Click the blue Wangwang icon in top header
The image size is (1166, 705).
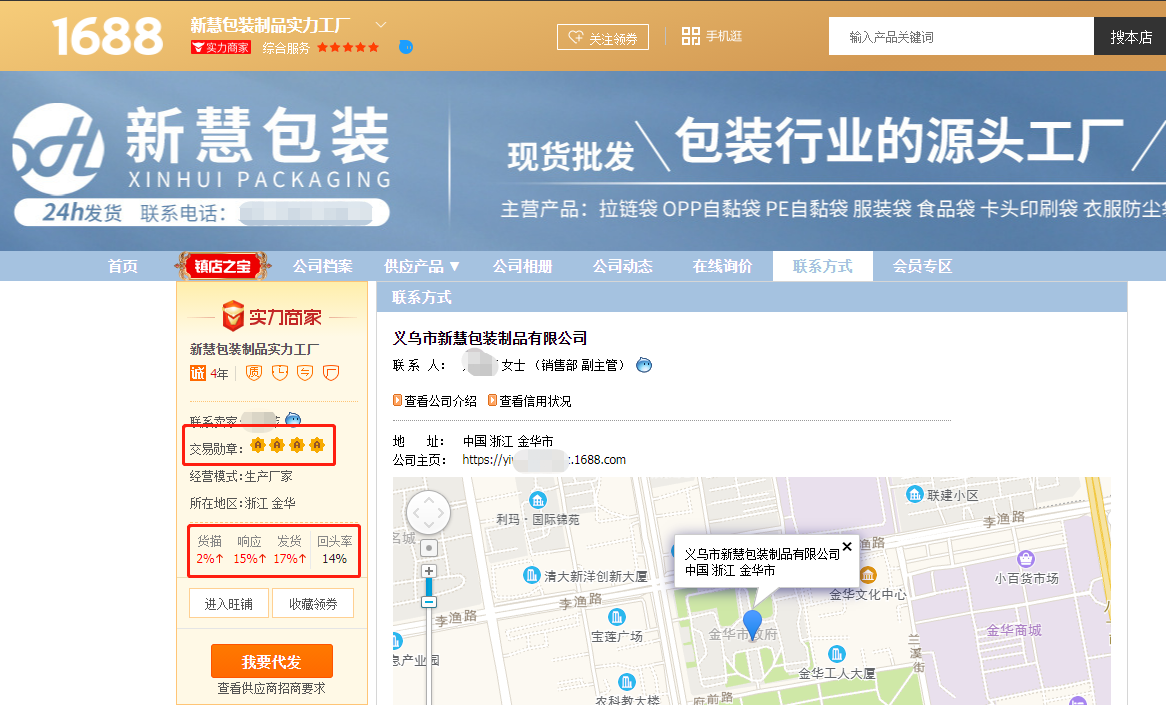click(405, 47)
